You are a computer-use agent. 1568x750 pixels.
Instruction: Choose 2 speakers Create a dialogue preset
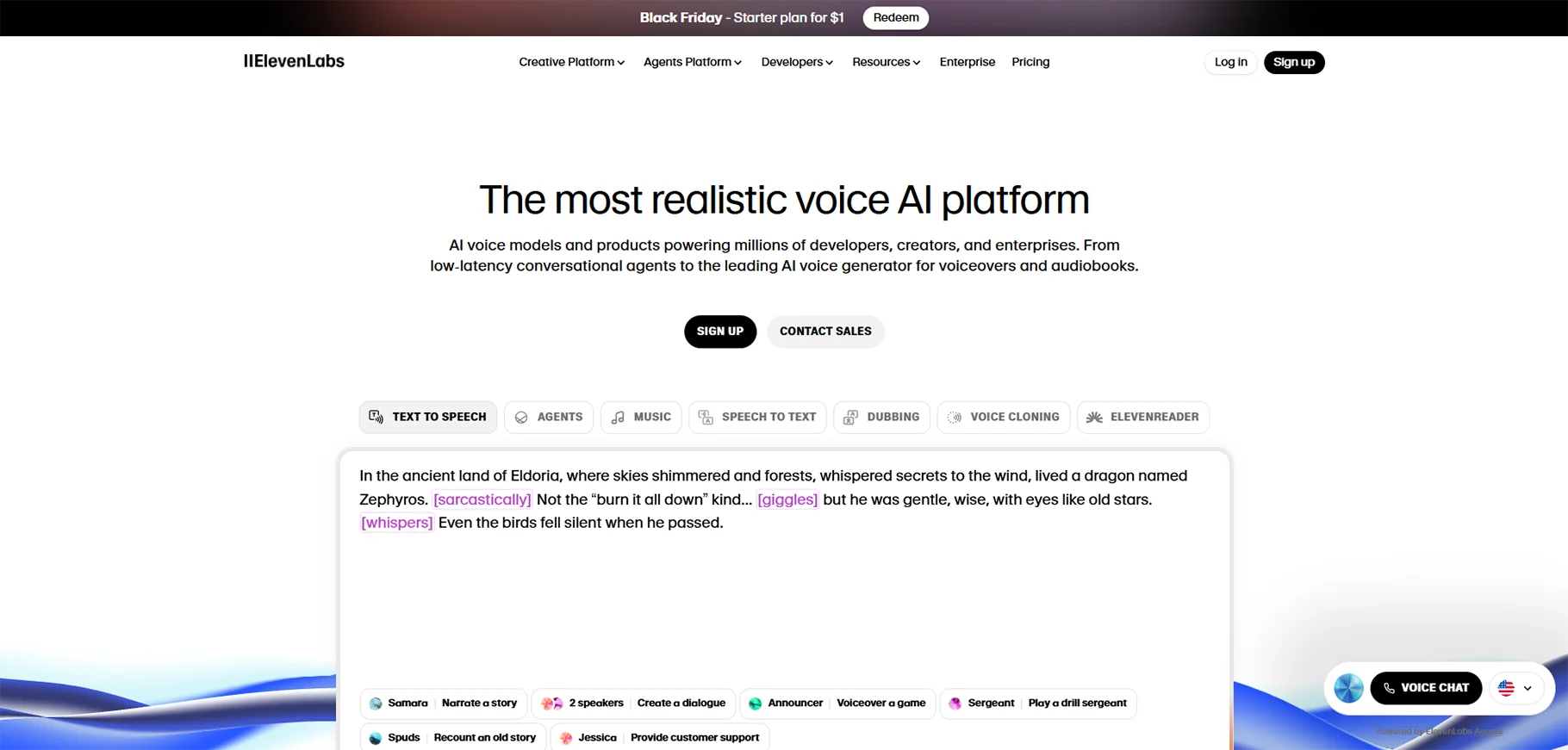(633, 704)
